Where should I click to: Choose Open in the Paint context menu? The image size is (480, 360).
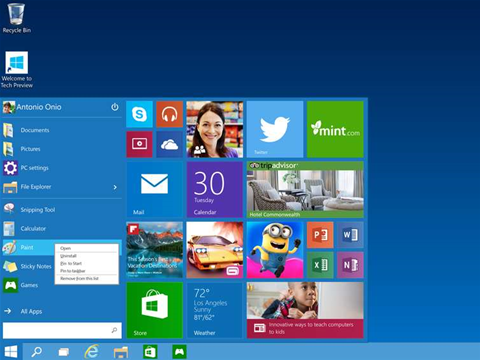(87, 248)
